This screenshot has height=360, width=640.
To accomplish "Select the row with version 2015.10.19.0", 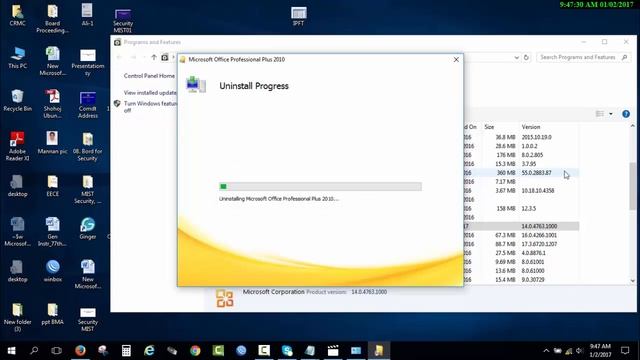I will pos(521,137).
